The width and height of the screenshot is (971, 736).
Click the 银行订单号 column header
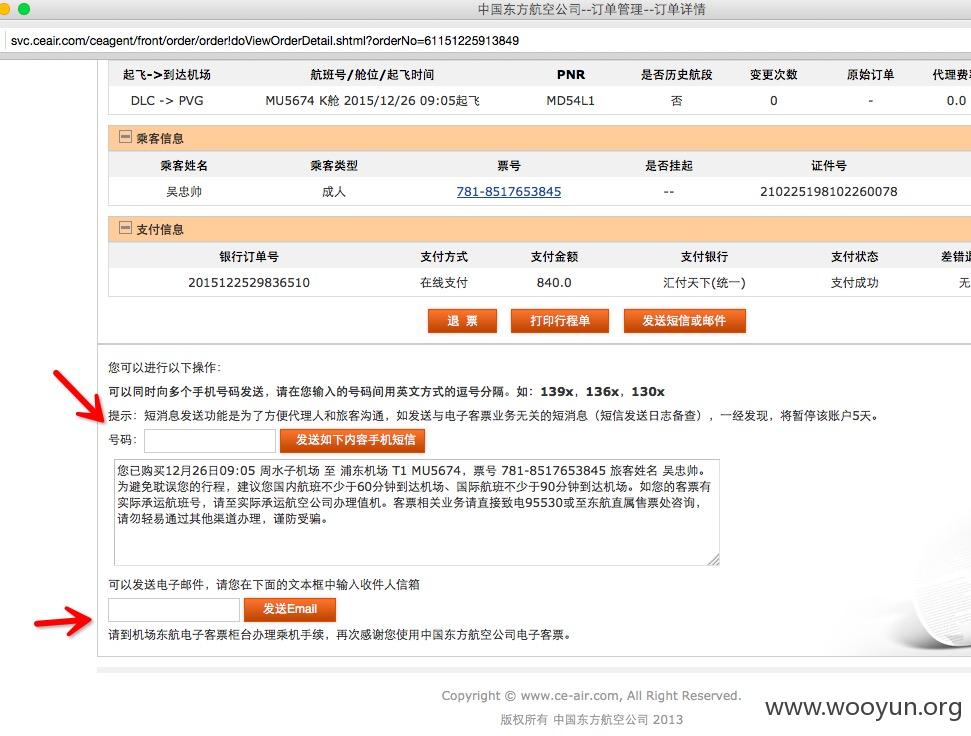coord(249,256)
